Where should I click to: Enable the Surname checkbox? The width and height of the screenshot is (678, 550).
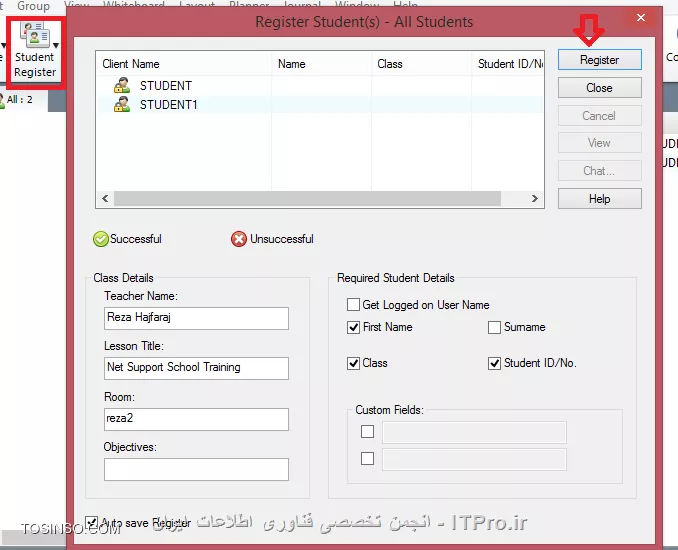[x=494, y=327]
